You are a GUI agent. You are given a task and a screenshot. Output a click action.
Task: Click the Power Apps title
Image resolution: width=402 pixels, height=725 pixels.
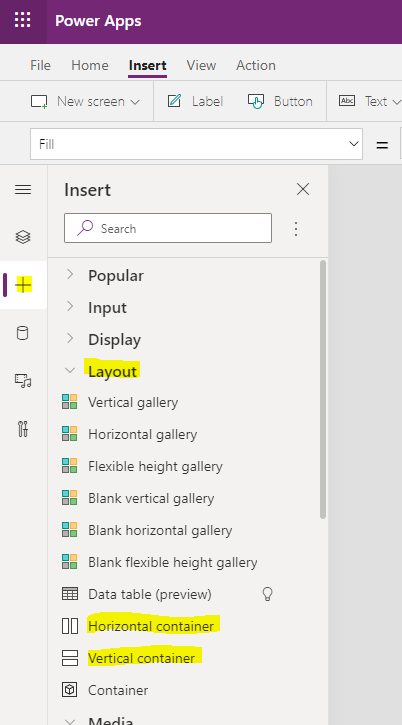pyautogui.click(x=98, y=21)
